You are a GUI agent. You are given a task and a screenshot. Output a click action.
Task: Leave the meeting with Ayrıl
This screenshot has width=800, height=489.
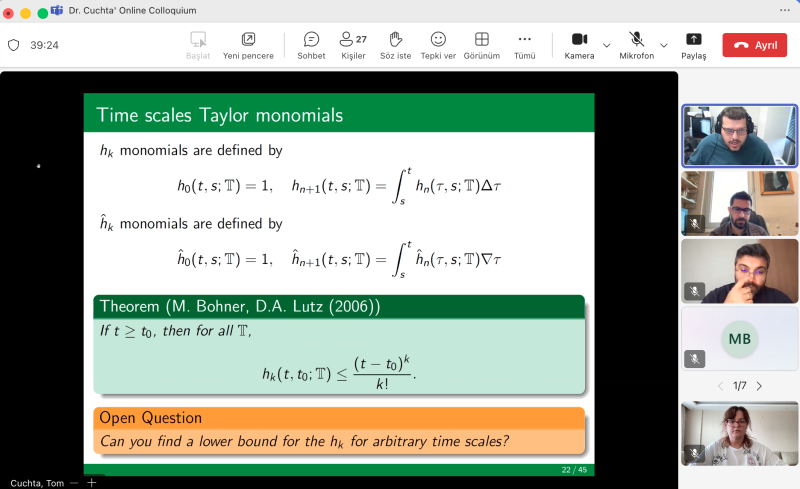click(755, 45)
